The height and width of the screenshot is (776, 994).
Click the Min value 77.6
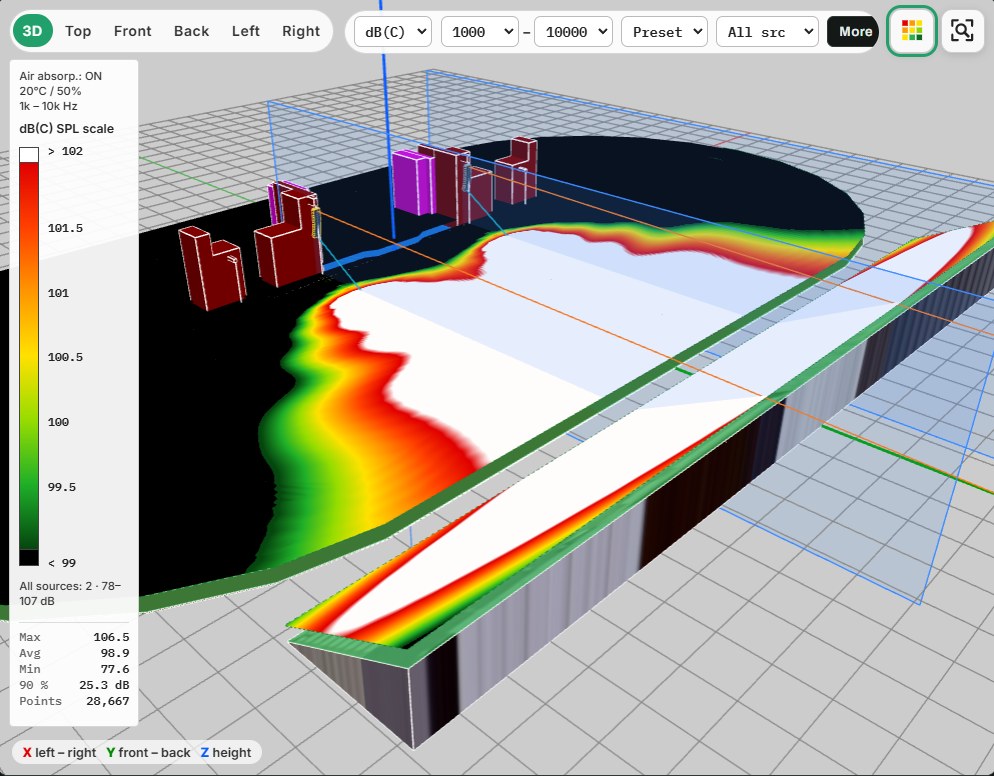[x=115, y=669]
